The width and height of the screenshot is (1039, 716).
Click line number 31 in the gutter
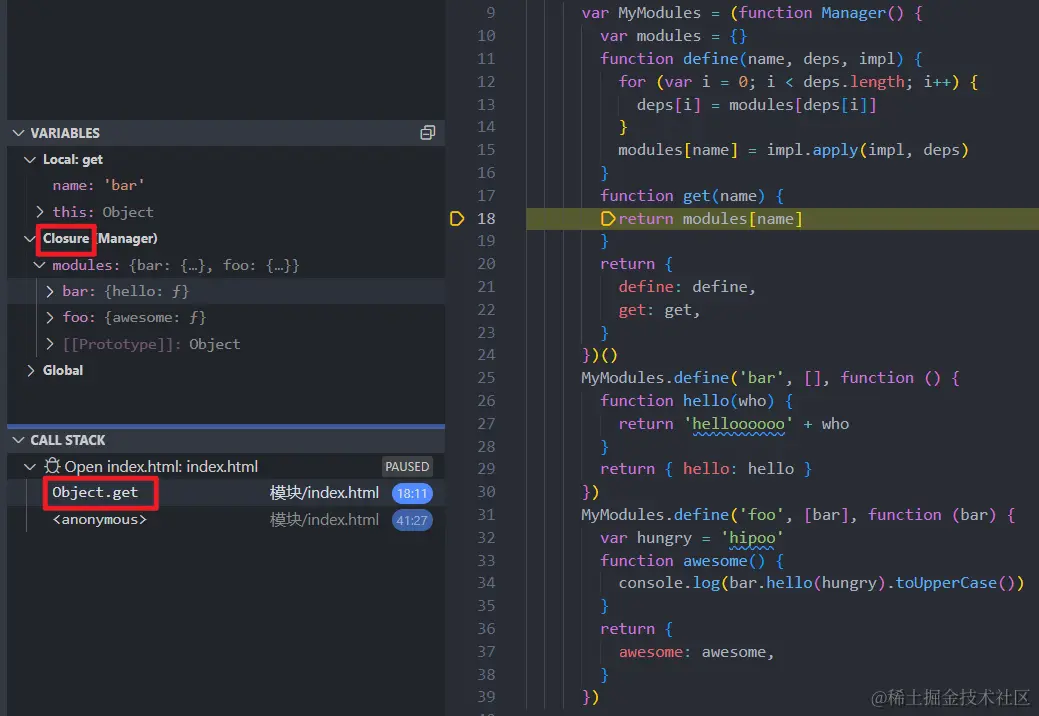click(486, 515)
